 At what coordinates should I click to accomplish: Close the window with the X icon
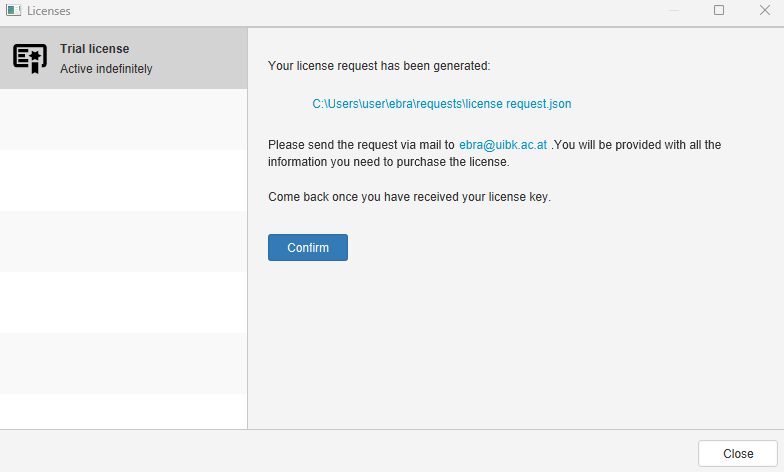765,10
